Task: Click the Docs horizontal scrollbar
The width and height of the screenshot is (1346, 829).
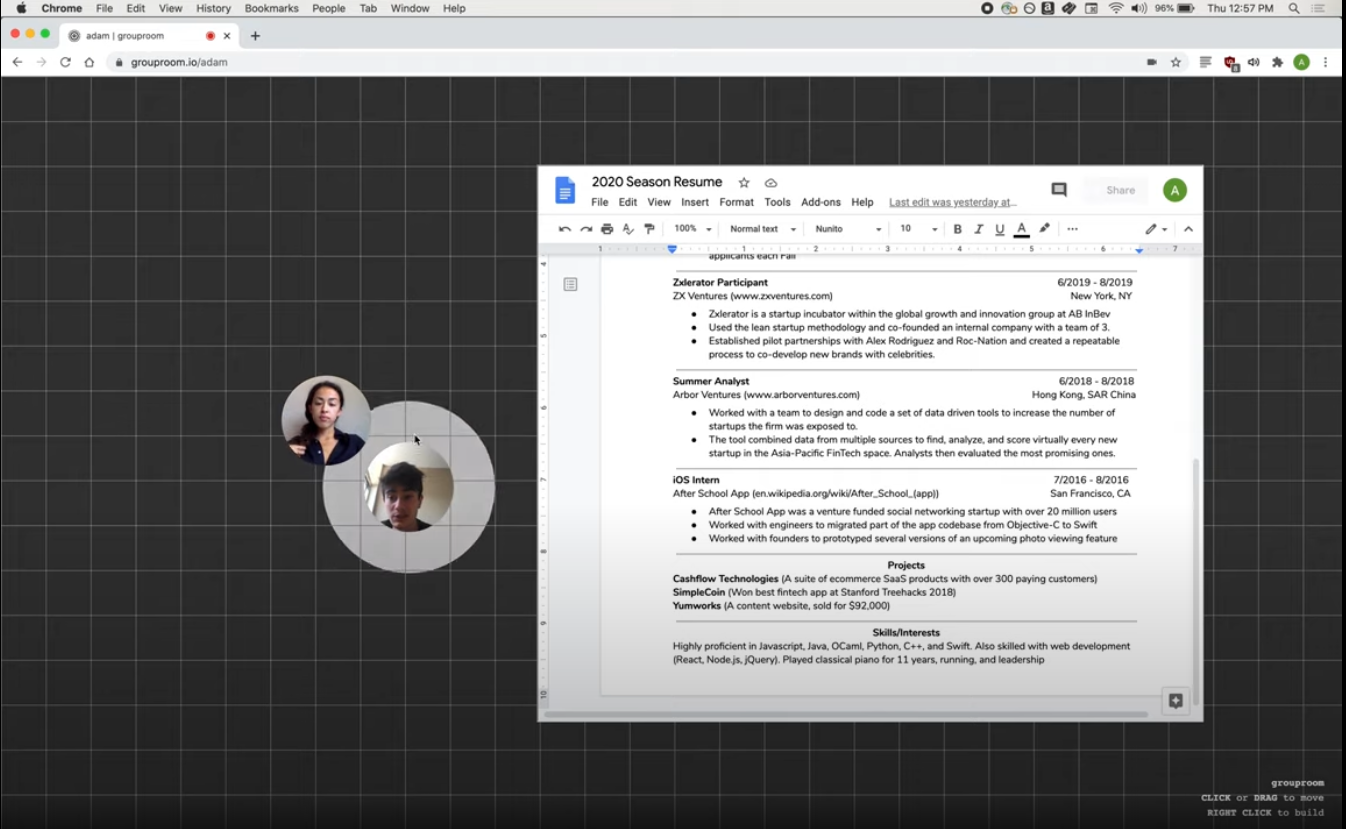Action: pos(846,714)
